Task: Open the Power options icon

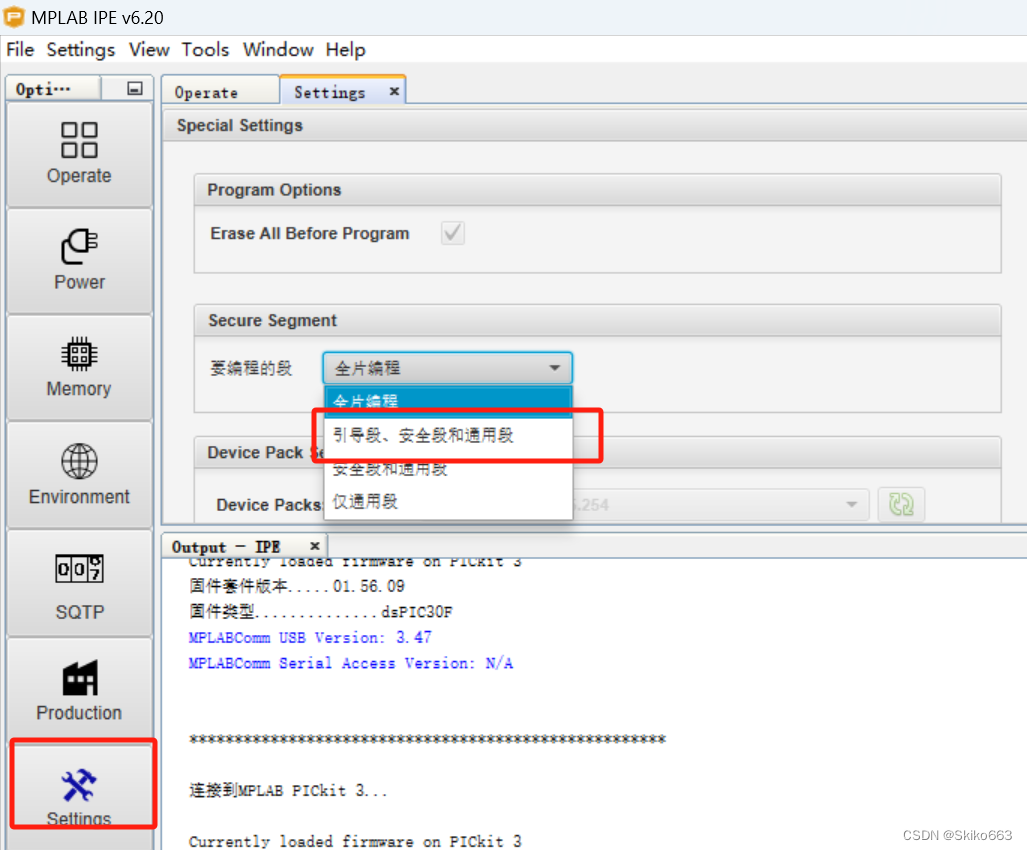Action: click(x=79, y=246)
